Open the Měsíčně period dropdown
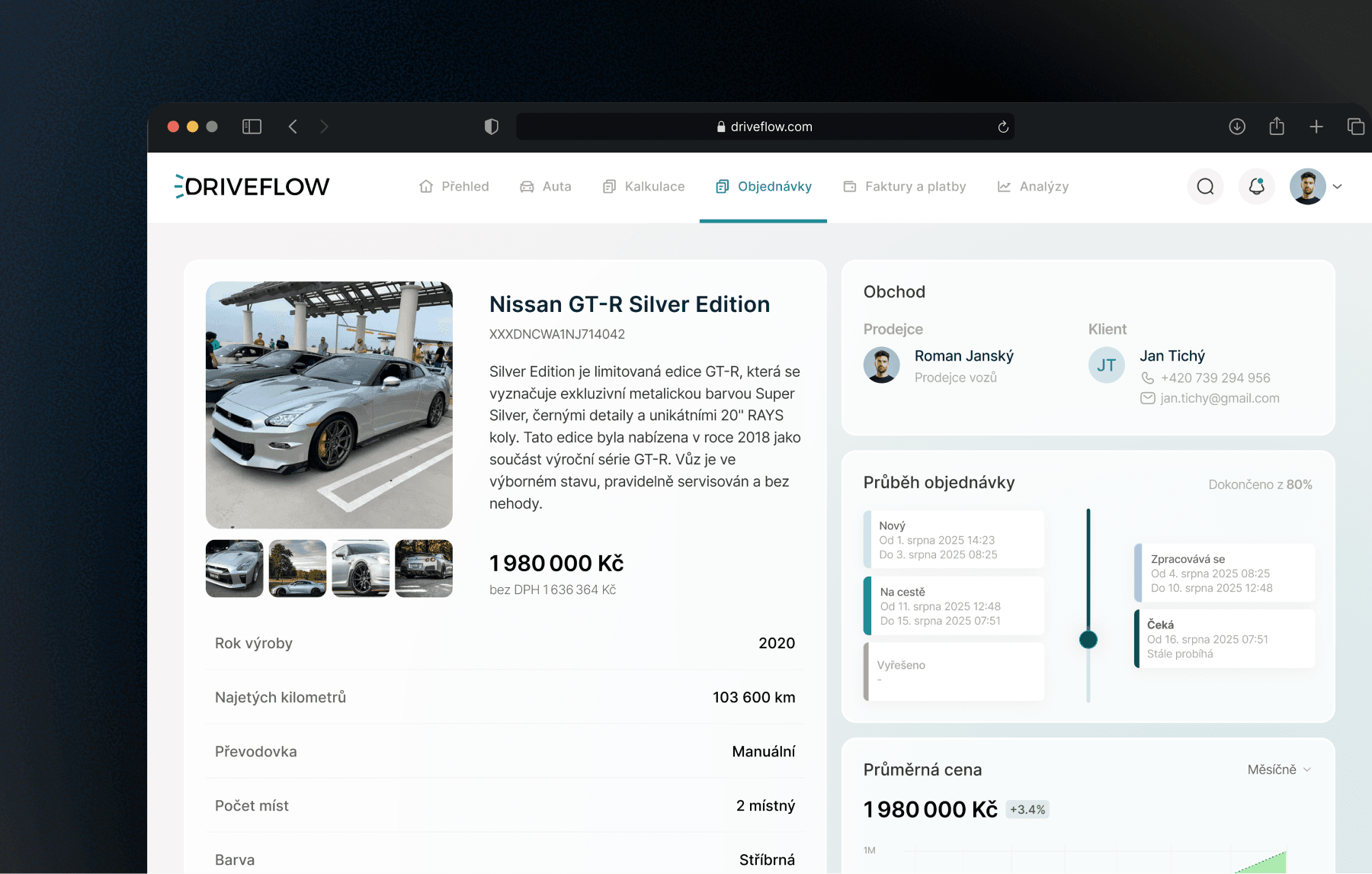1372x874 pixels. [x=1279, y=770]
